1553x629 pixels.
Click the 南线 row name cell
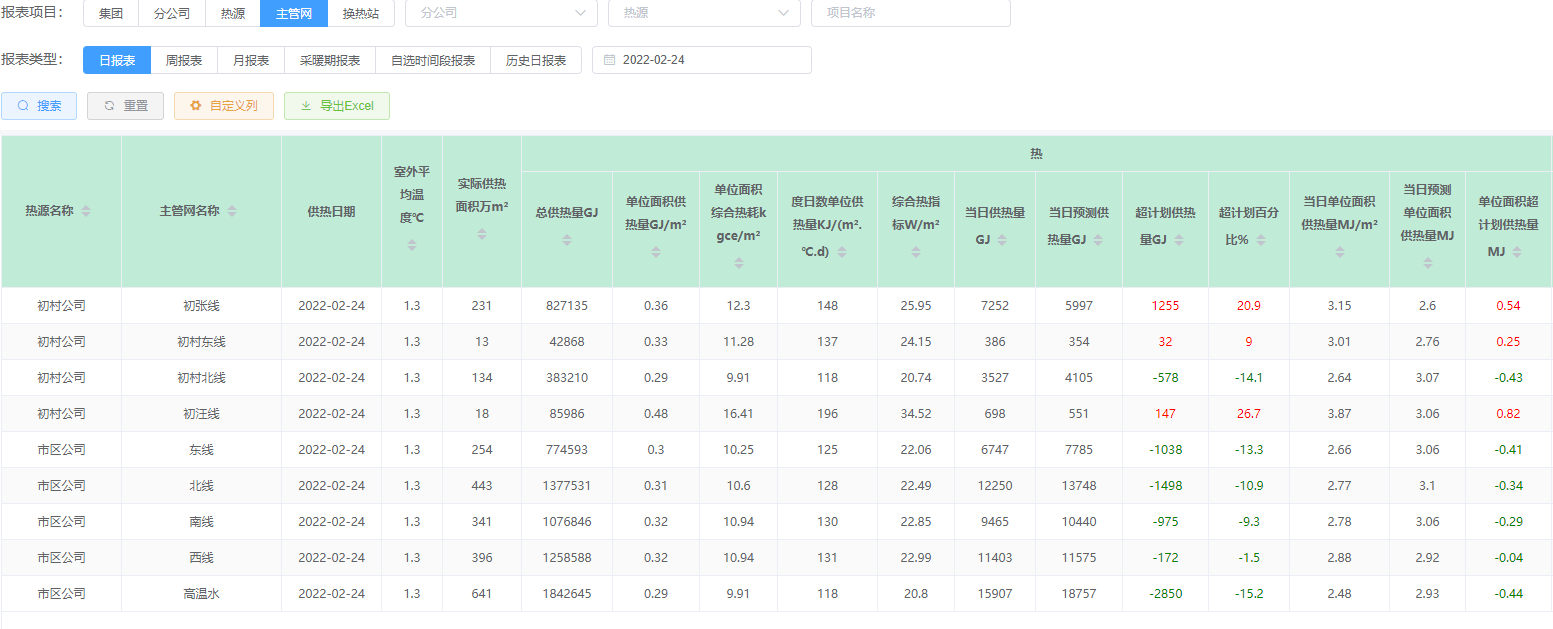click(201, 522)
